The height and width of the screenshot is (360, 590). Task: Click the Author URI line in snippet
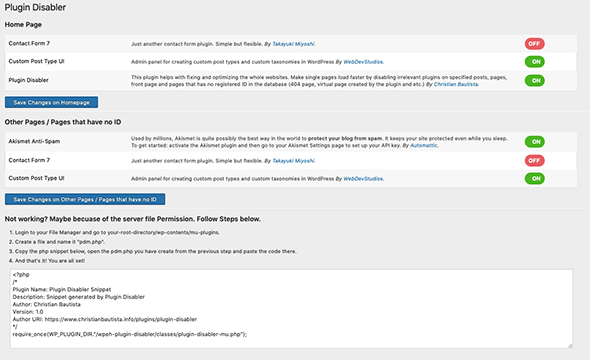(105, 319)
